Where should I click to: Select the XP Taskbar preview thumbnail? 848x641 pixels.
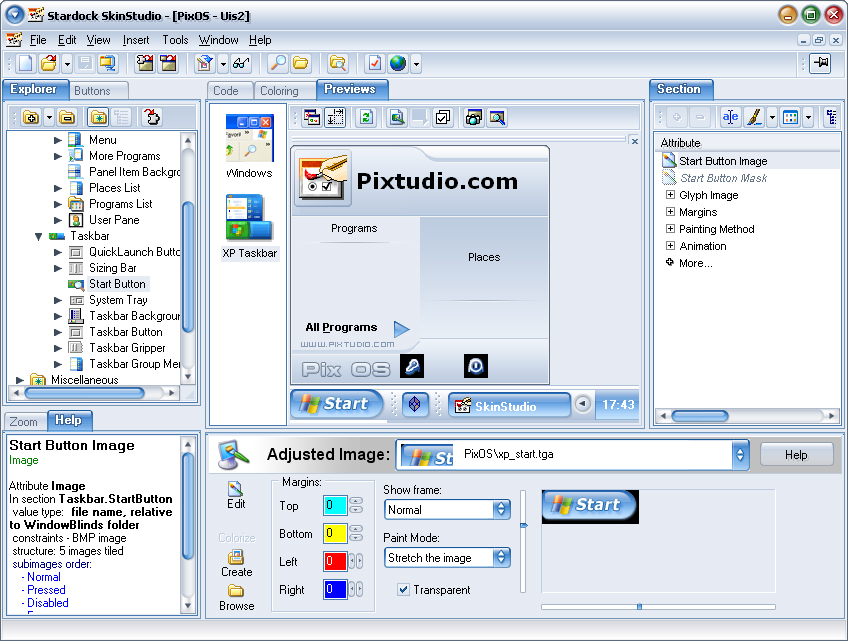[x=249, y=227]
